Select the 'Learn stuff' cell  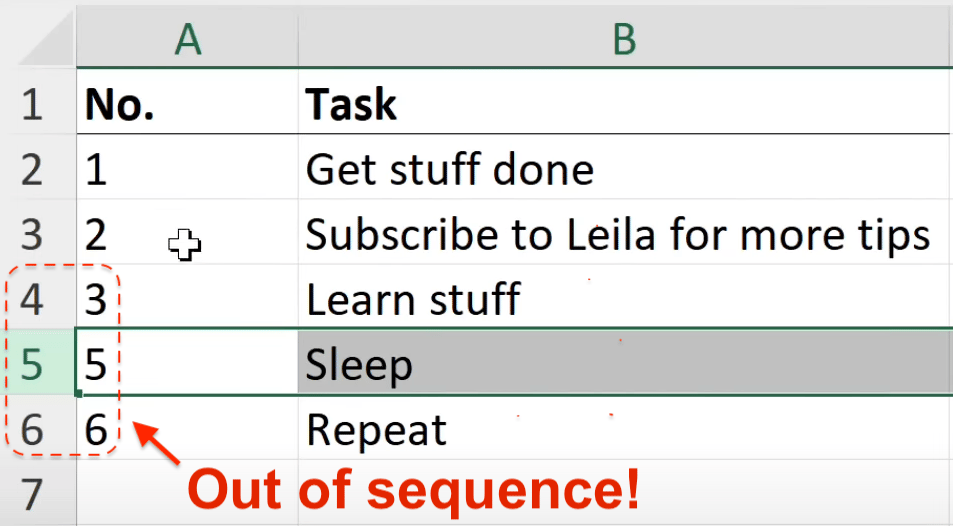[625, 297]
